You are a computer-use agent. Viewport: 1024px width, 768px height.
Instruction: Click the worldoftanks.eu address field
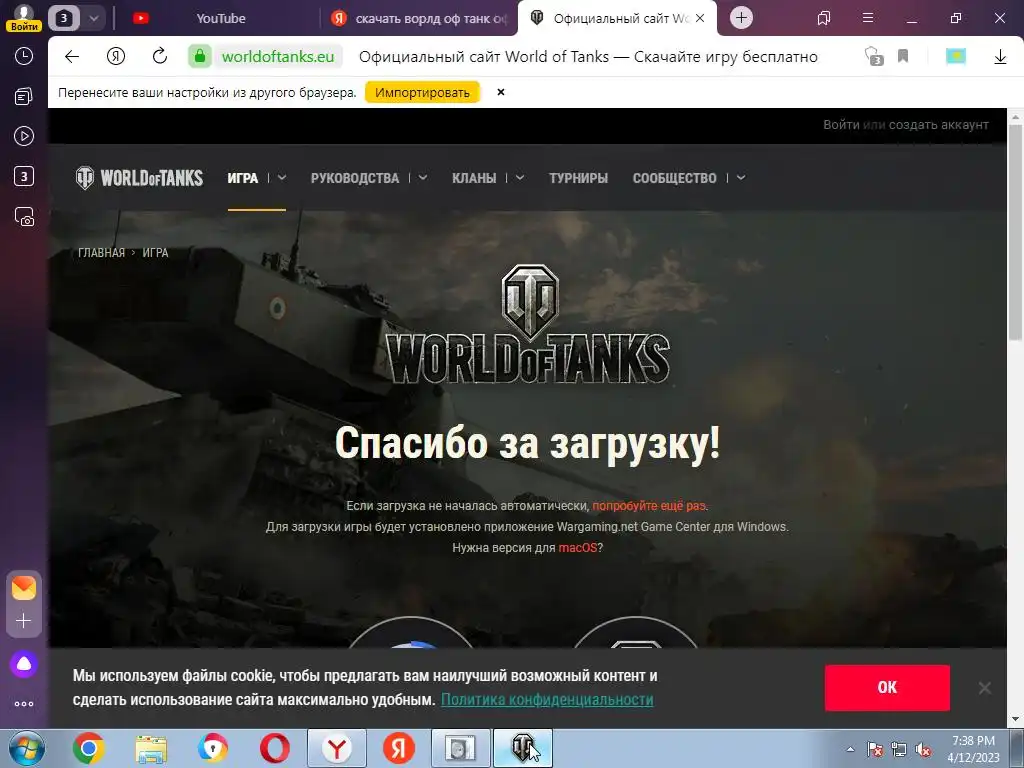pyautogui.click(x=278, y=57)
